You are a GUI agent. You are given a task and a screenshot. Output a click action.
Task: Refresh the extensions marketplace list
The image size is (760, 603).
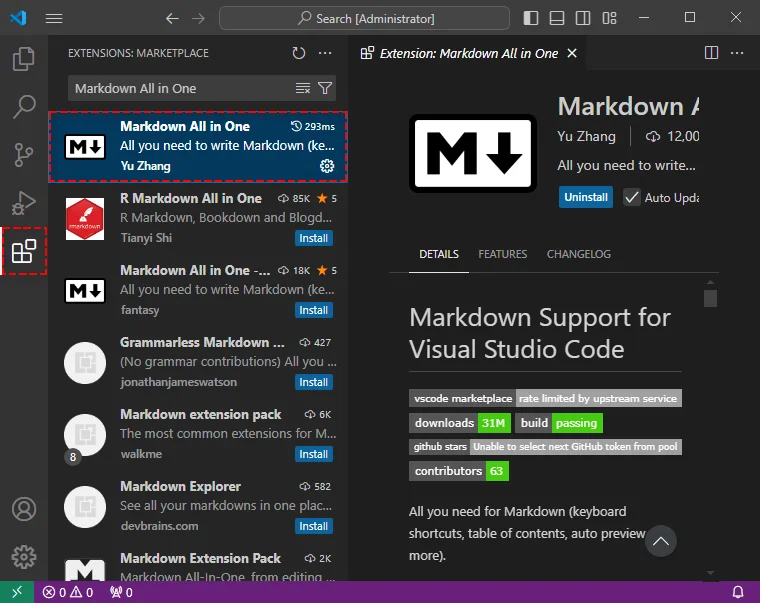299,53
